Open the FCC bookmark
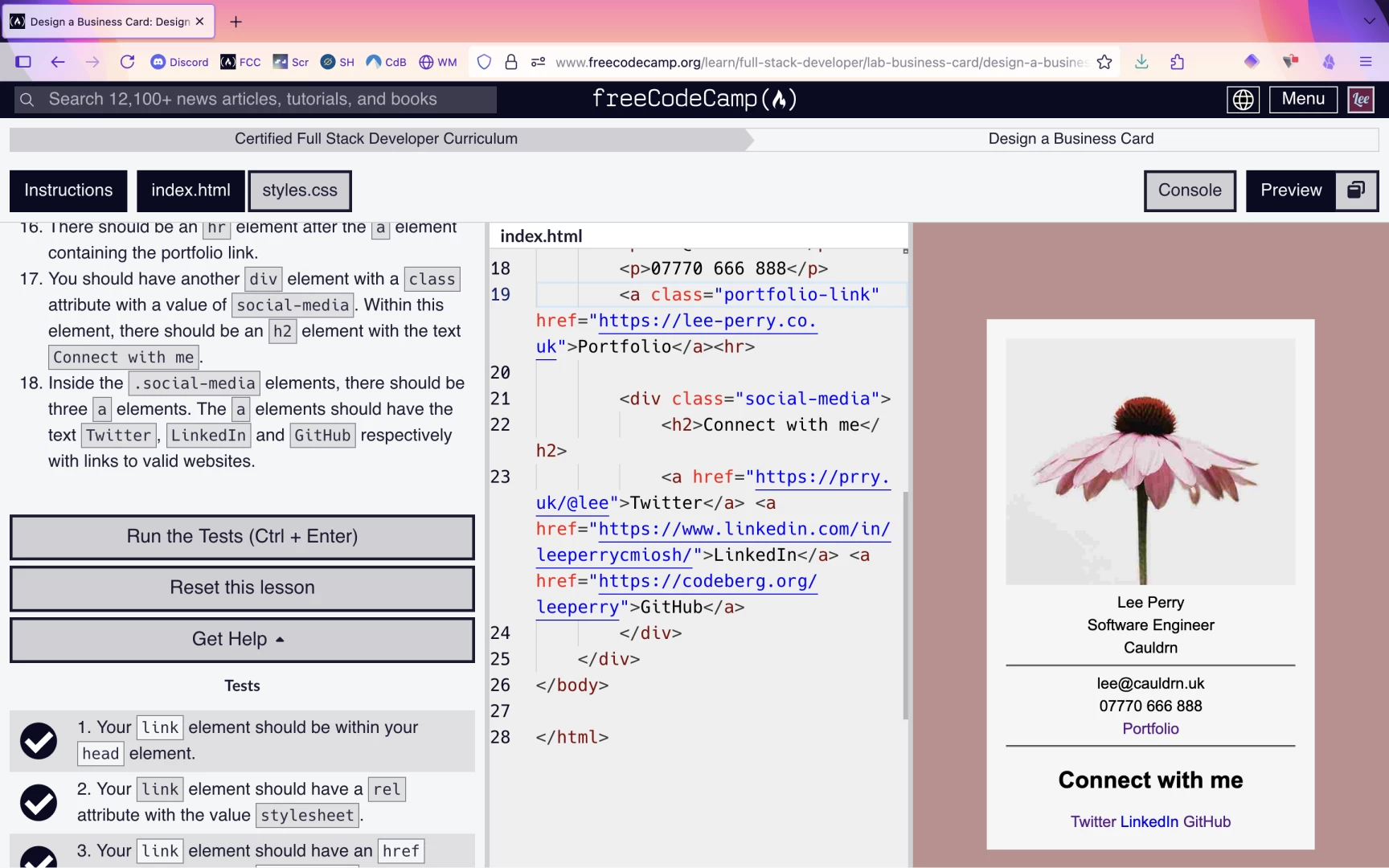This screenshot has height=868, width=1389. [240, 62]
